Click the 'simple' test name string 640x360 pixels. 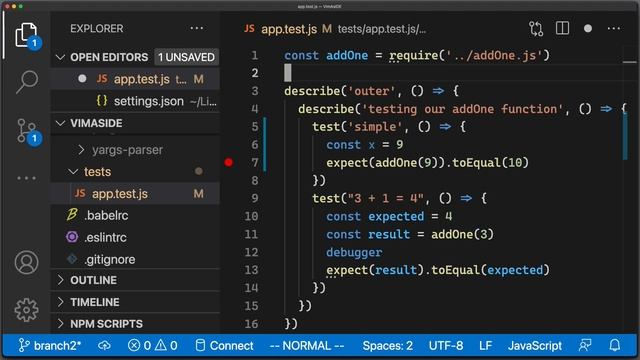(375, 127)
